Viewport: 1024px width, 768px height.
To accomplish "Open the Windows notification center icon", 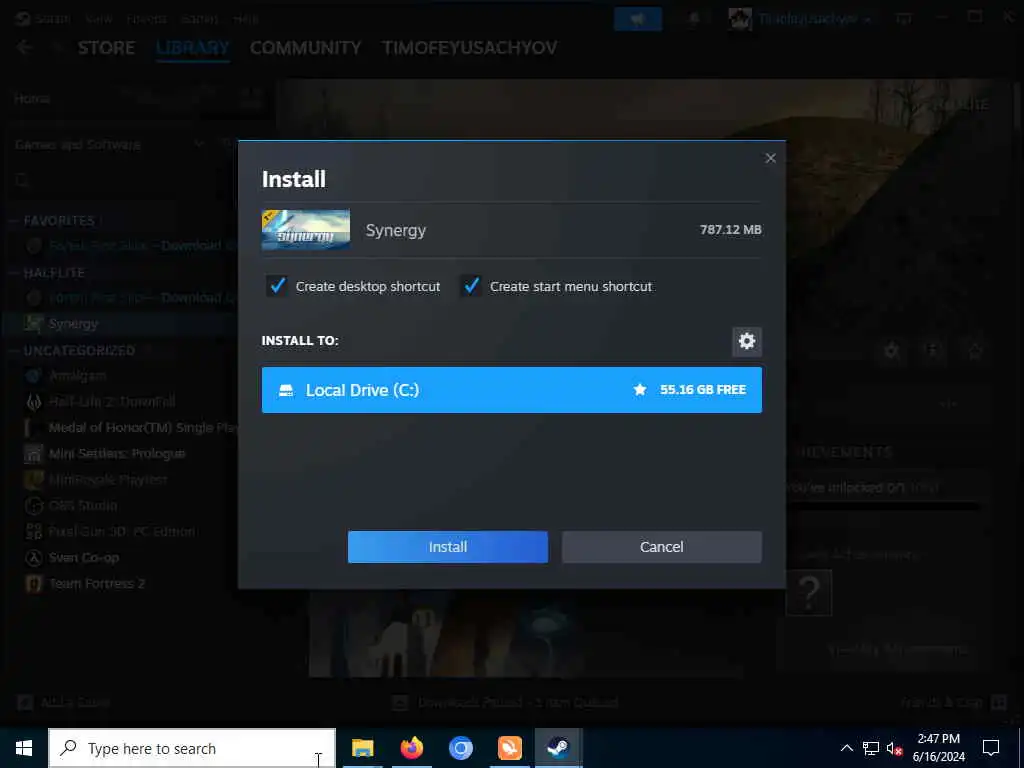I will [991, 748].
